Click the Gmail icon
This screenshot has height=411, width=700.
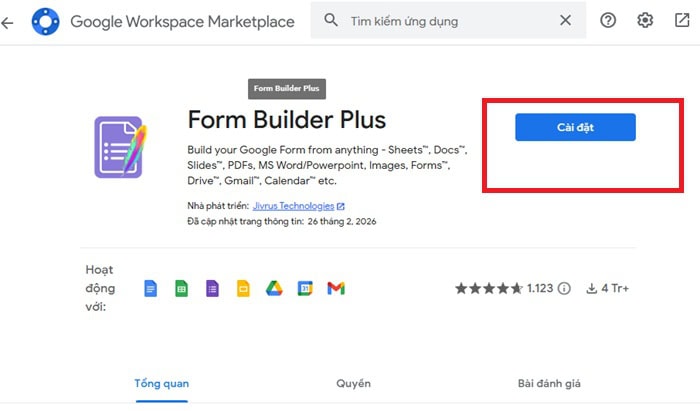tap(336, 288)
